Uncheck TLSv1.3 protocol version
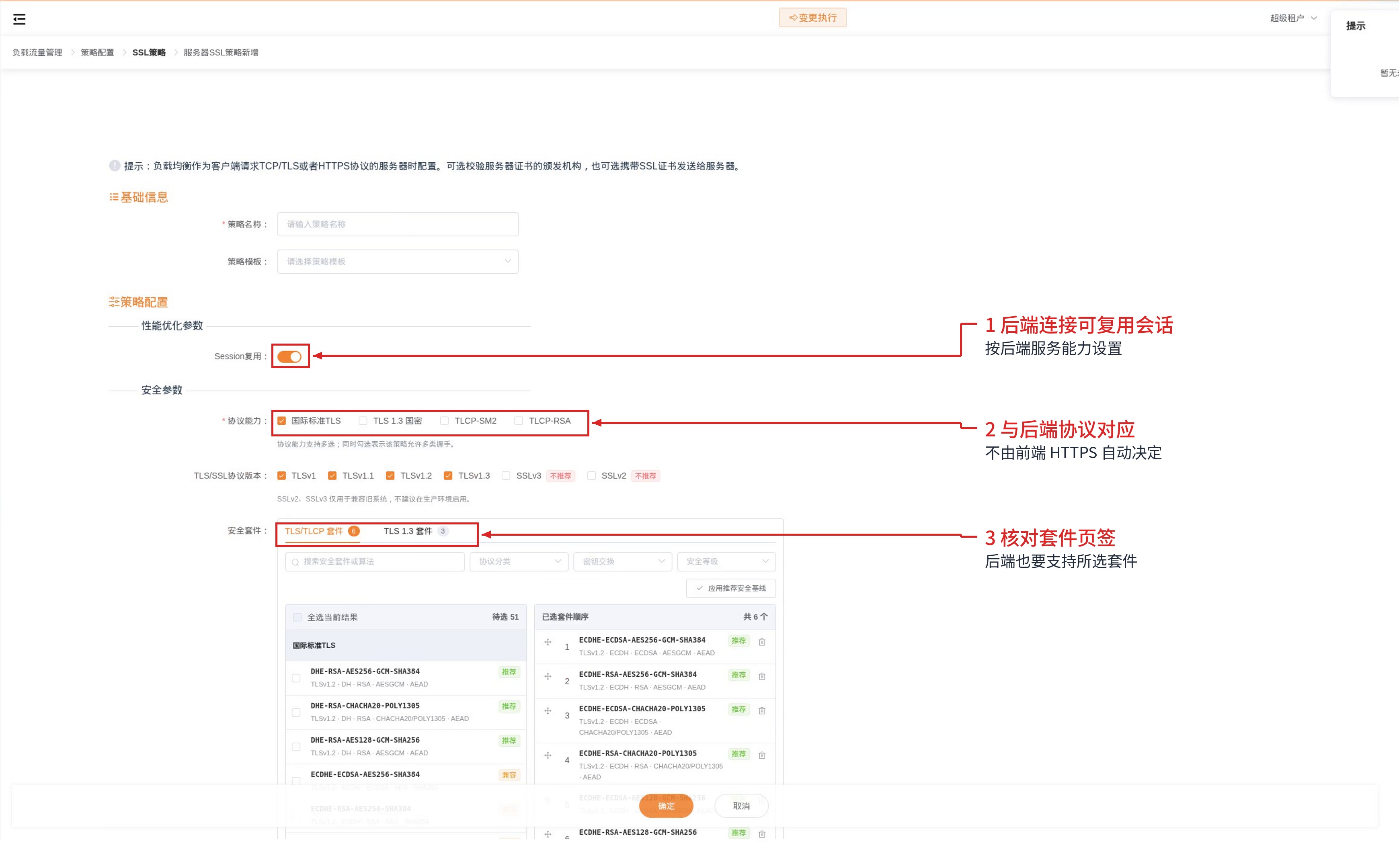1399x868 pixels. 448,475
